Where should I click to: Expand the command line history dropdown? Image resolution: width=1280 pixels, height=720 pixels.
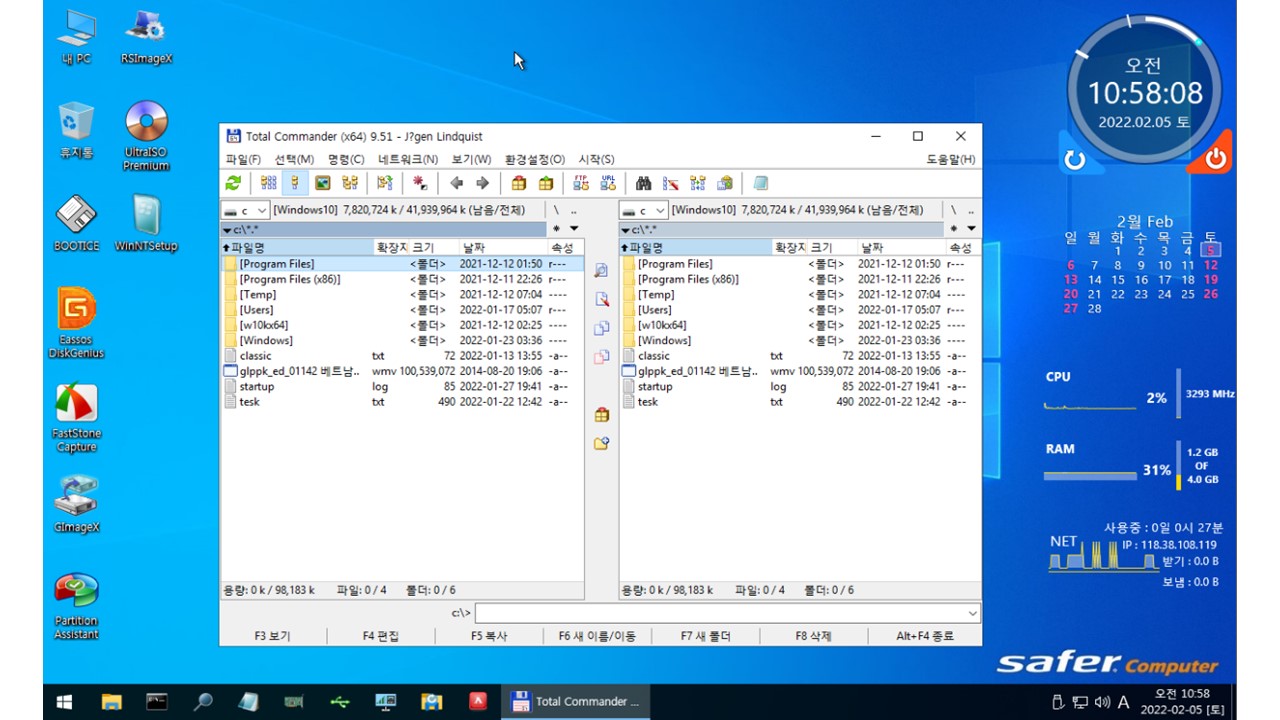(x=972, y=613)
